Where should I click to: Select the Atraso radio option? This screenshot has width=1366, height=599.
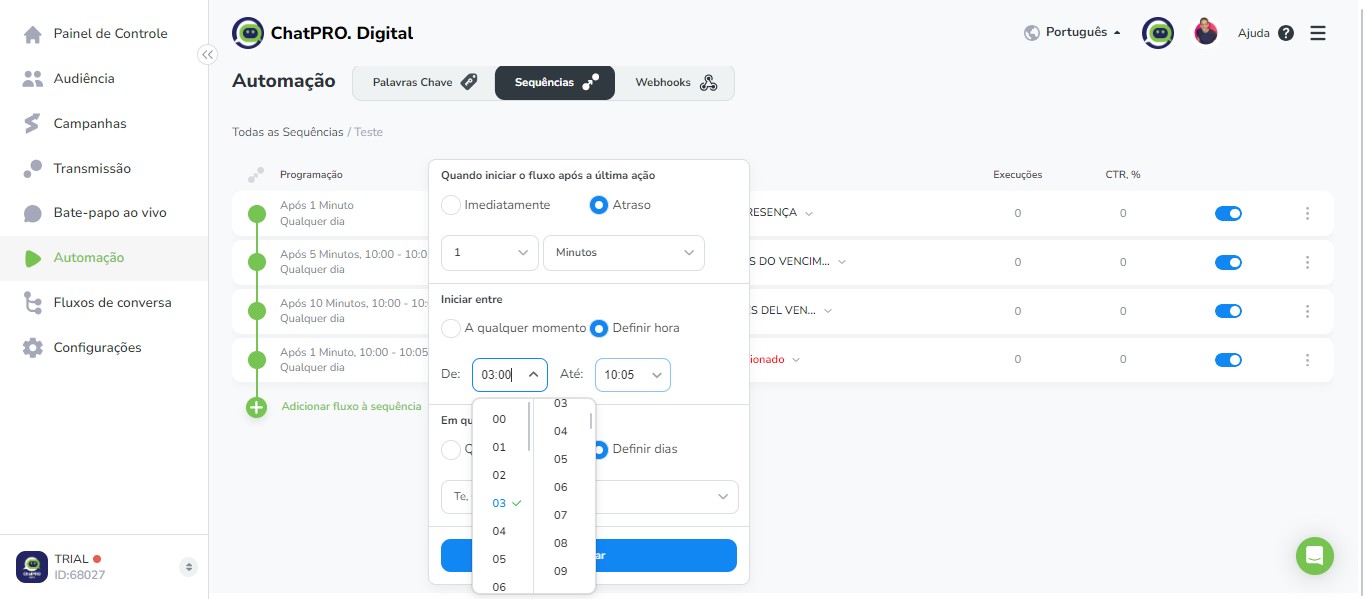point(599,205)
